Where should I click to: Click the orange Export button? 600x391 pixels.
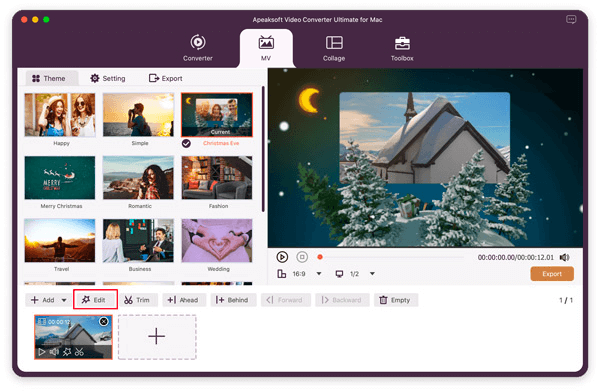(552, 274)
